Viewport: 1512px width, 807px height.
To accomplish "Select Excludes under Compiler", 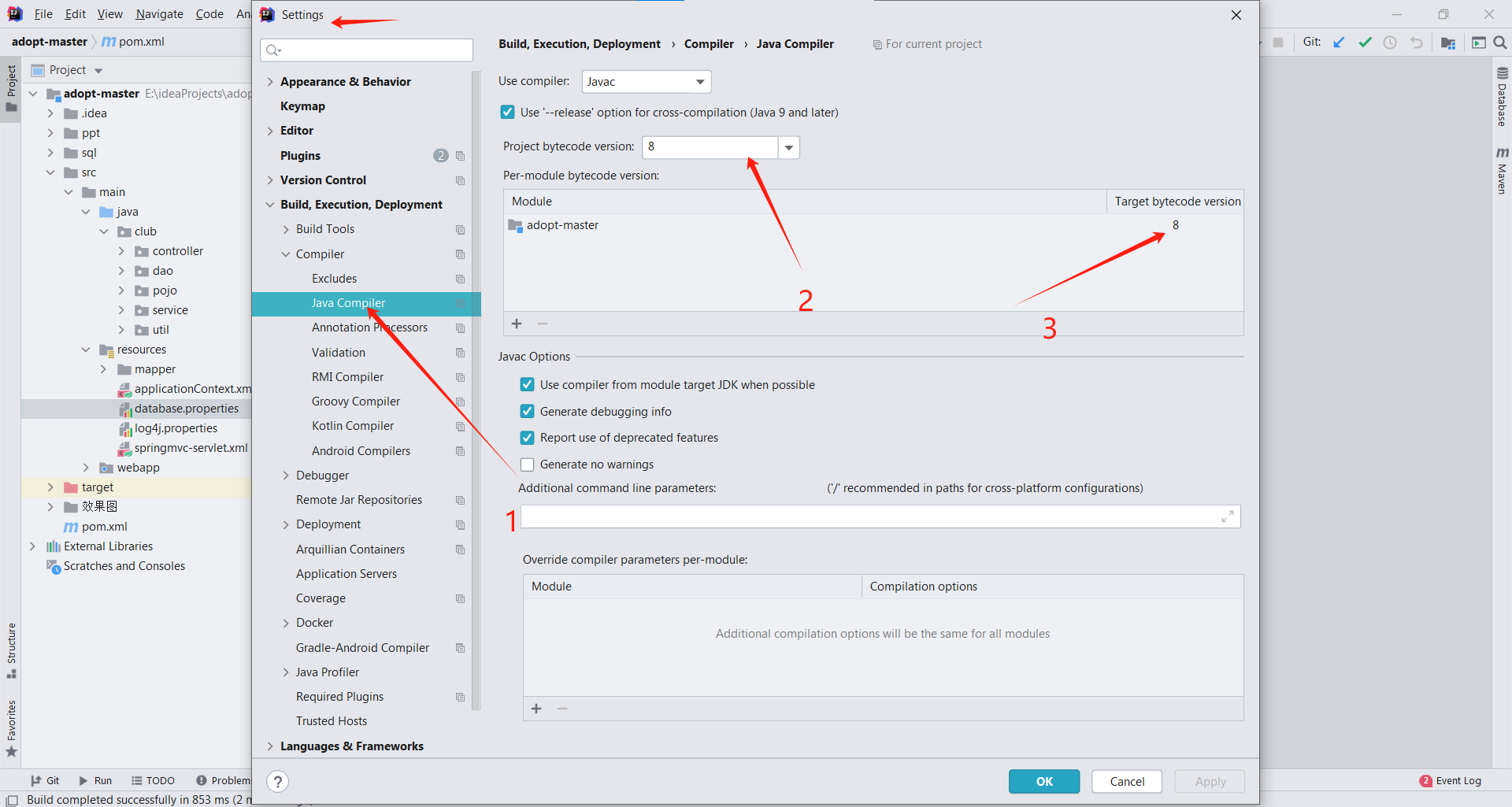I will coord(334,279).
